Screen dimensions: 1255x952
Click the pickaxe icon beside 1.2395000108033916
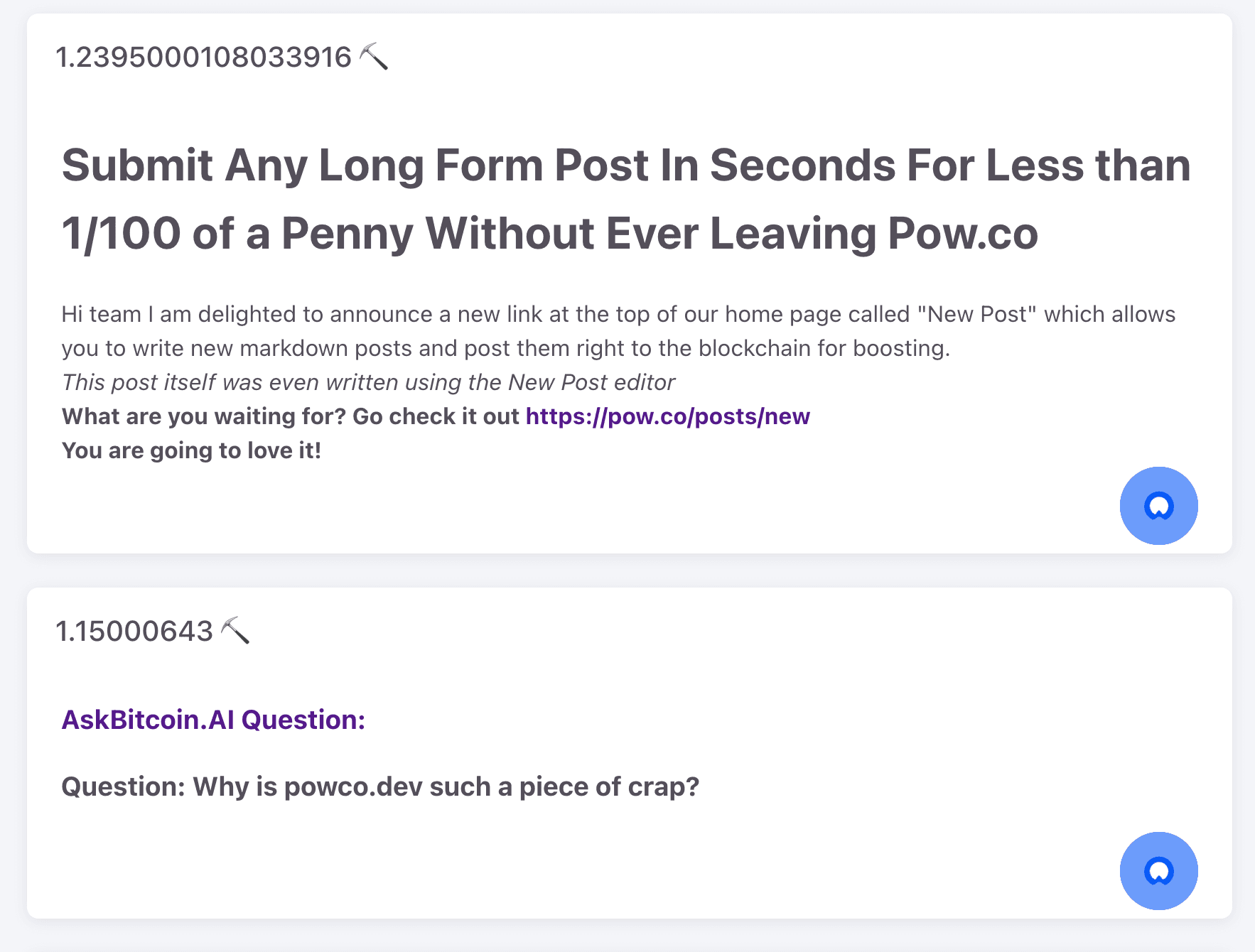coord(374,57)
